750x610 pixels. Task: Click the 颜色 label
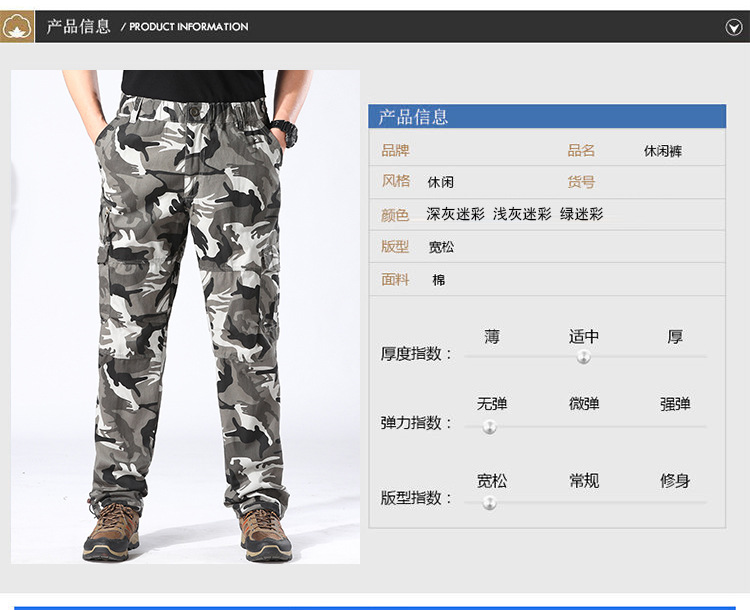(x=395, y=215)
